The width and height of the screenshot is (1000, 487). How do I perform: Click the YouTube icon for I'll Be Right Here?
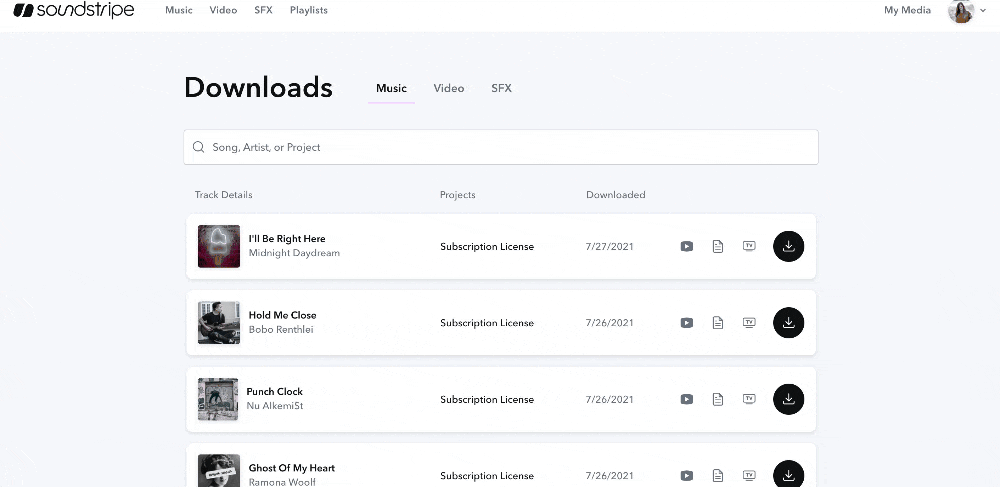tap(687, 246)
